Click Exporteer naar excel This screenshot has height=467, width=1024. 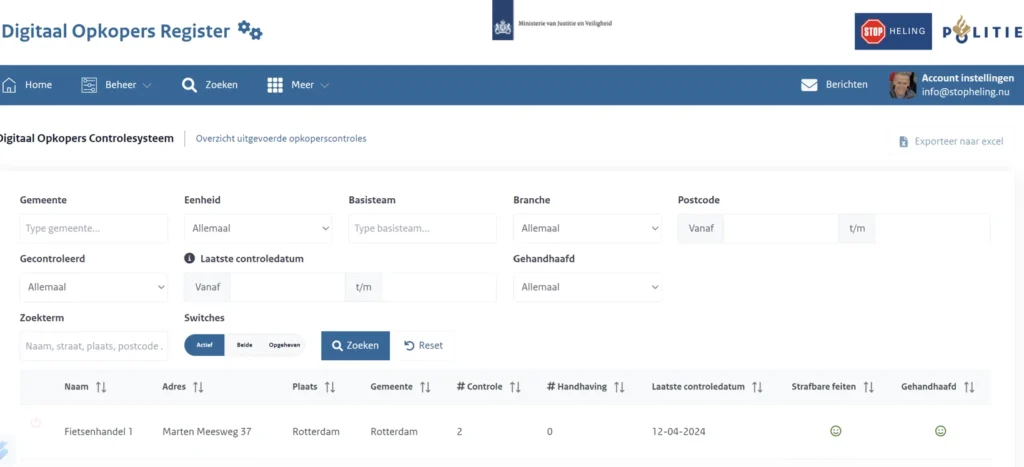click(x=951, y=141)
